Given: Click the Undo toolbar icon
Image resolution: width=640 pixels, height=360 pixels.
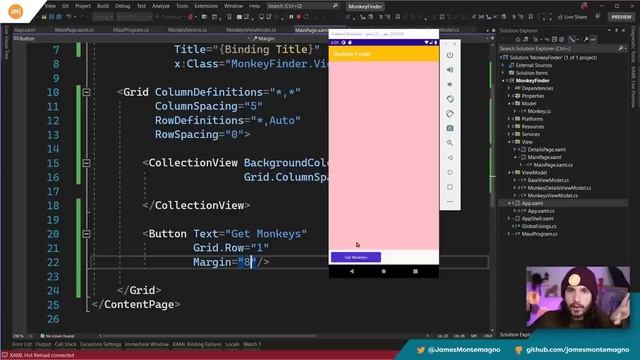Looking at the screenshot, I should 69,17.
